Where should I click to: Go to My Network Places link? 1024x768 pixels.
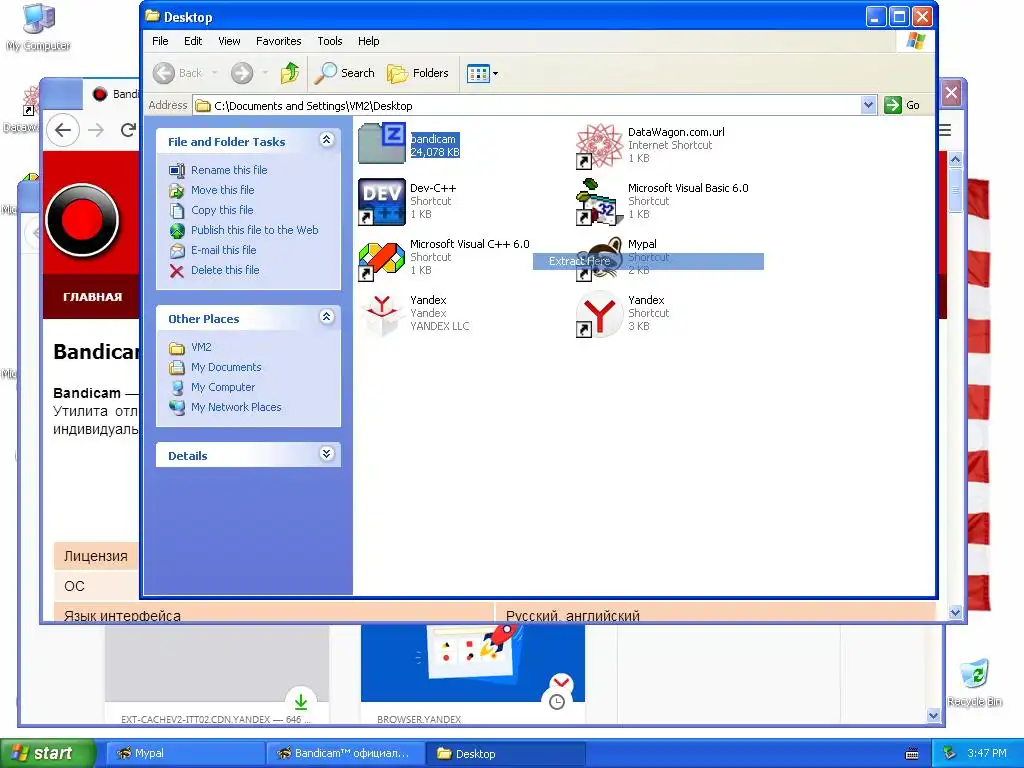pos(236,407)
